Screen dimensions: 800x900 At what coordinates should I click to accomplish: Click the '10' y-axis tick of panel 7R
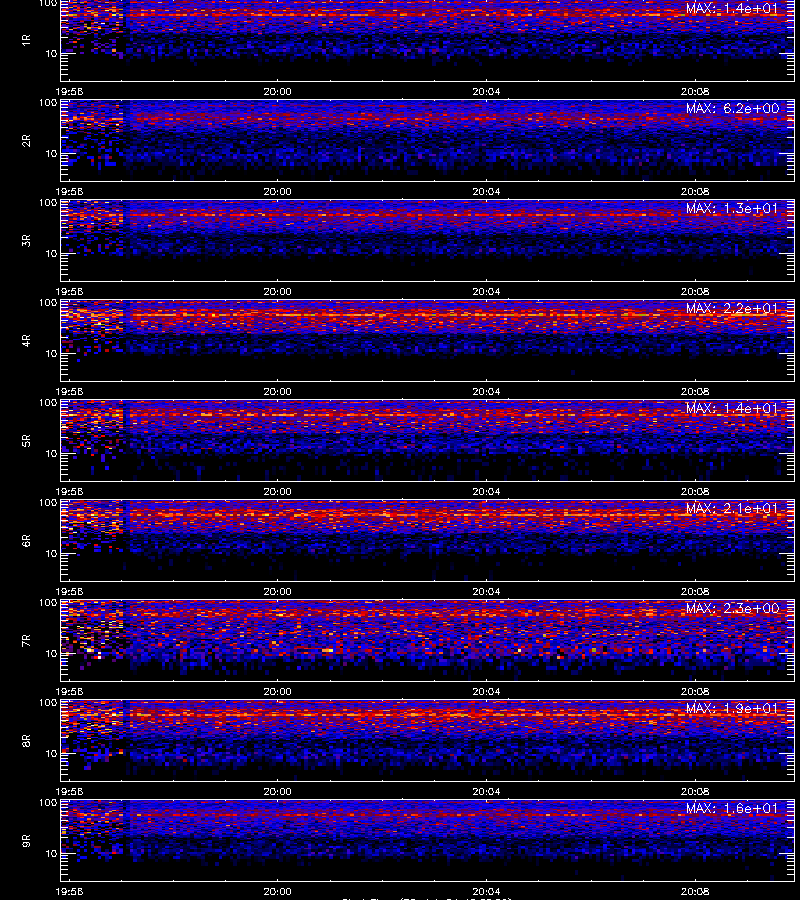[x=51, y=653]
